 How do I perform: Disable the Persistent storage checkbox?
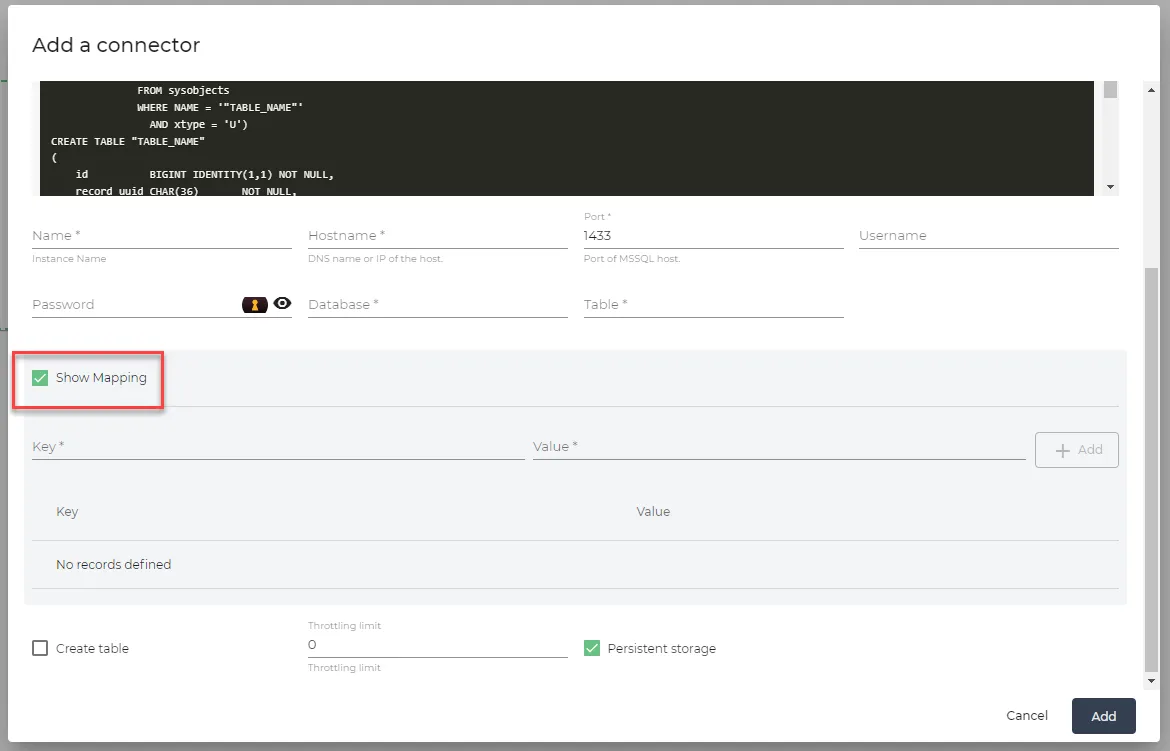click(592, 648)
